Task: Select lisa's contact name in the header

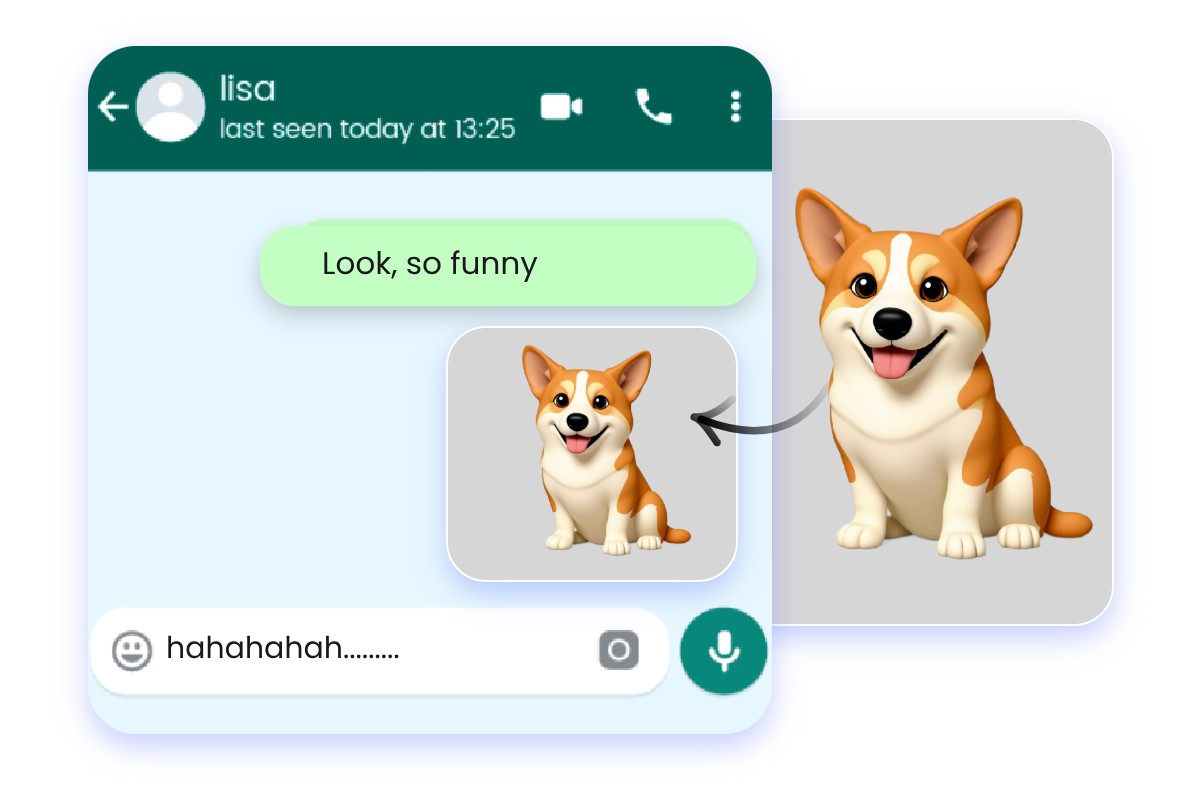Action: [x=245, y=89]
